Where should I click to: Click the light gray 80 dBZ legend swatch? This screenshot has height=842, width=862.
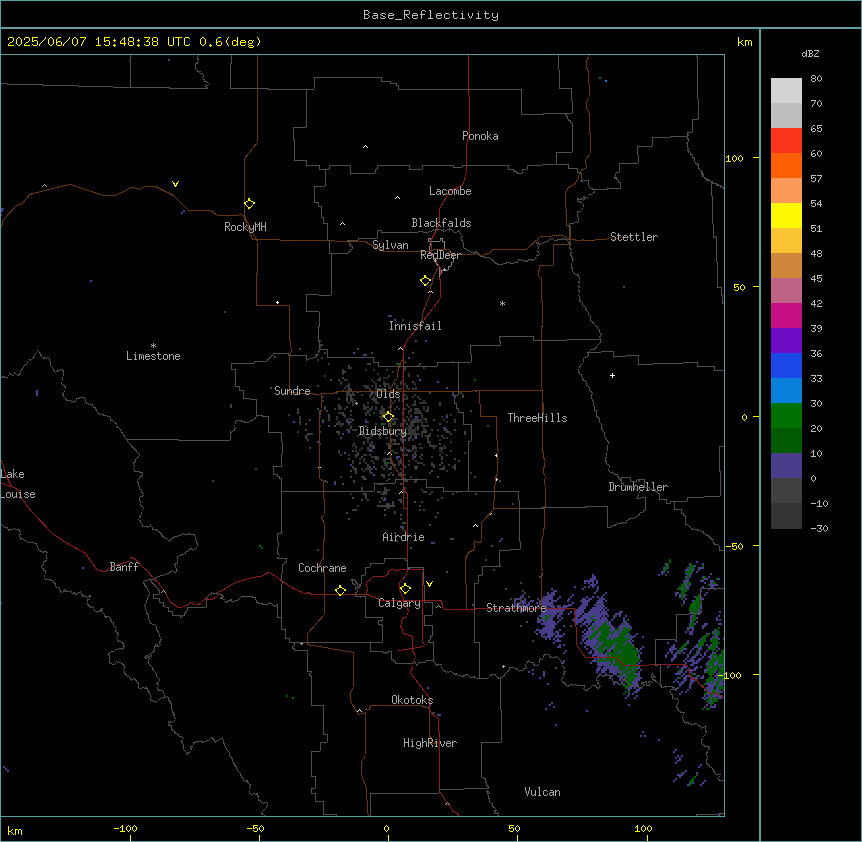[x=786, y=90]
